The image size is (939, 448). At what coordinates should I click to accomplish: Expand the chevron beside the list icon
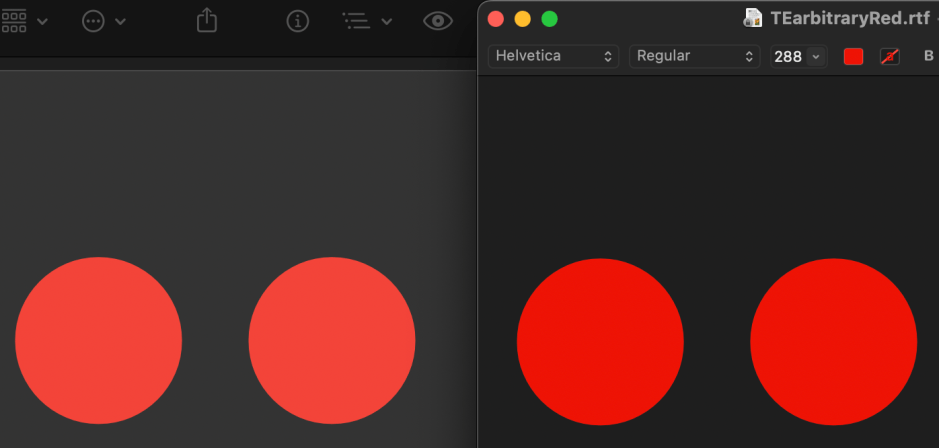click(x=387, y=22)
